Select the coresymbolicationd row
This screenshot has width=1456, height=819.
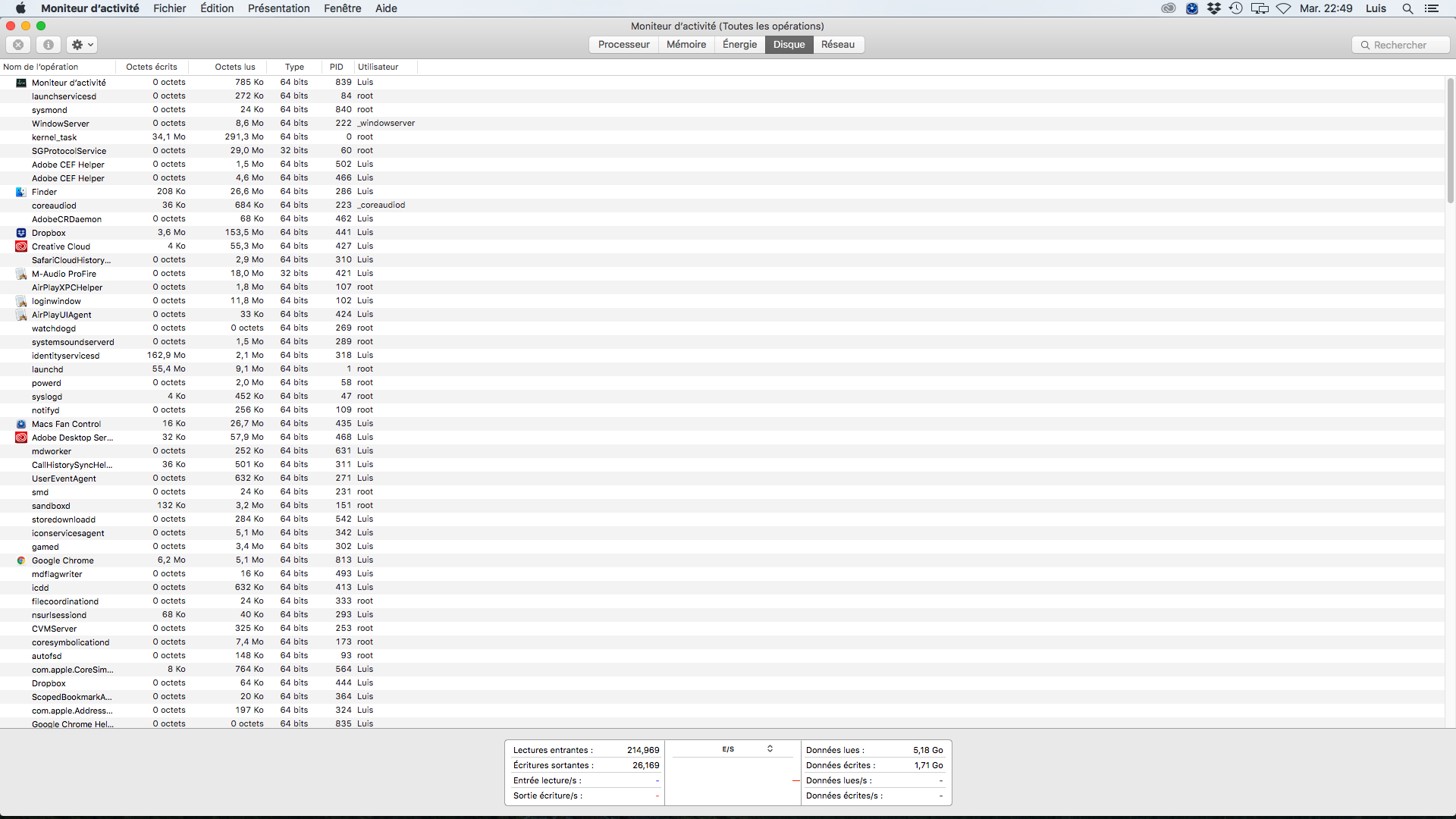click(x=722, y=642)
